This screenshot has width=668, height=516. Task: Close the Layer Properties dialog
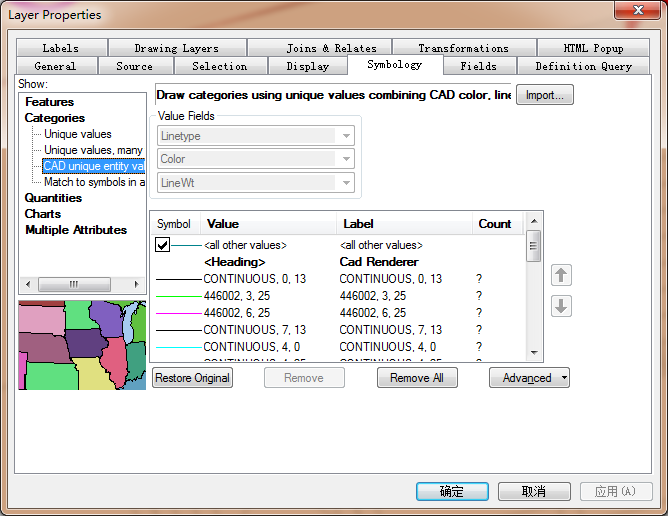(x=637, y=10)
